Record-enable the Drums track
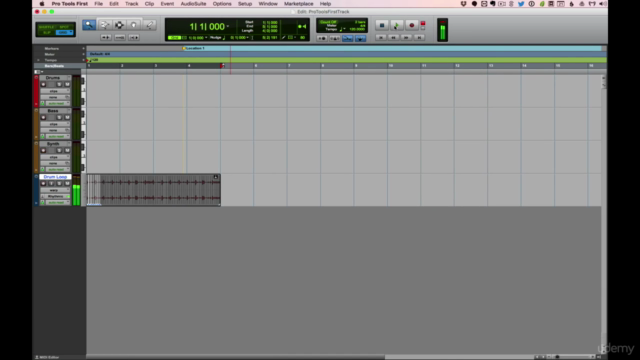 pos(43,84)
